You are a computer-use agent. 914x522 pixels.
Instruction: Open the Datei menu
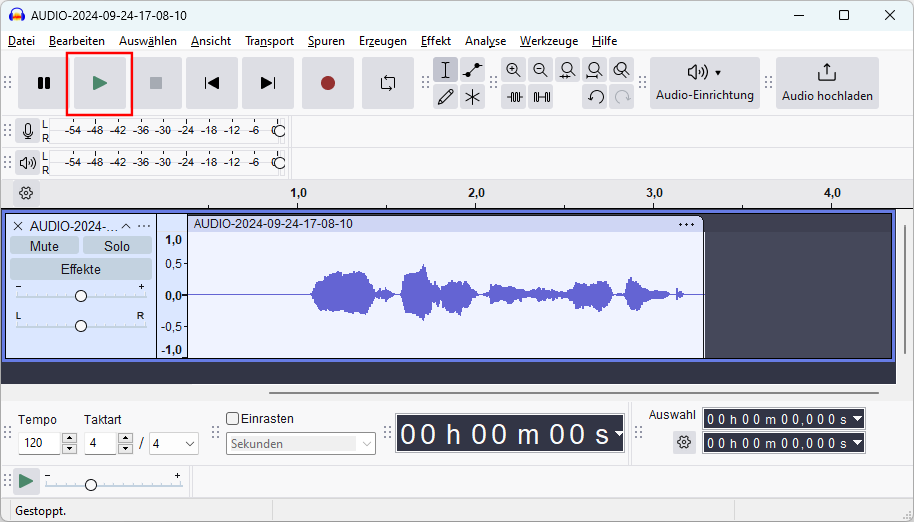22,41
